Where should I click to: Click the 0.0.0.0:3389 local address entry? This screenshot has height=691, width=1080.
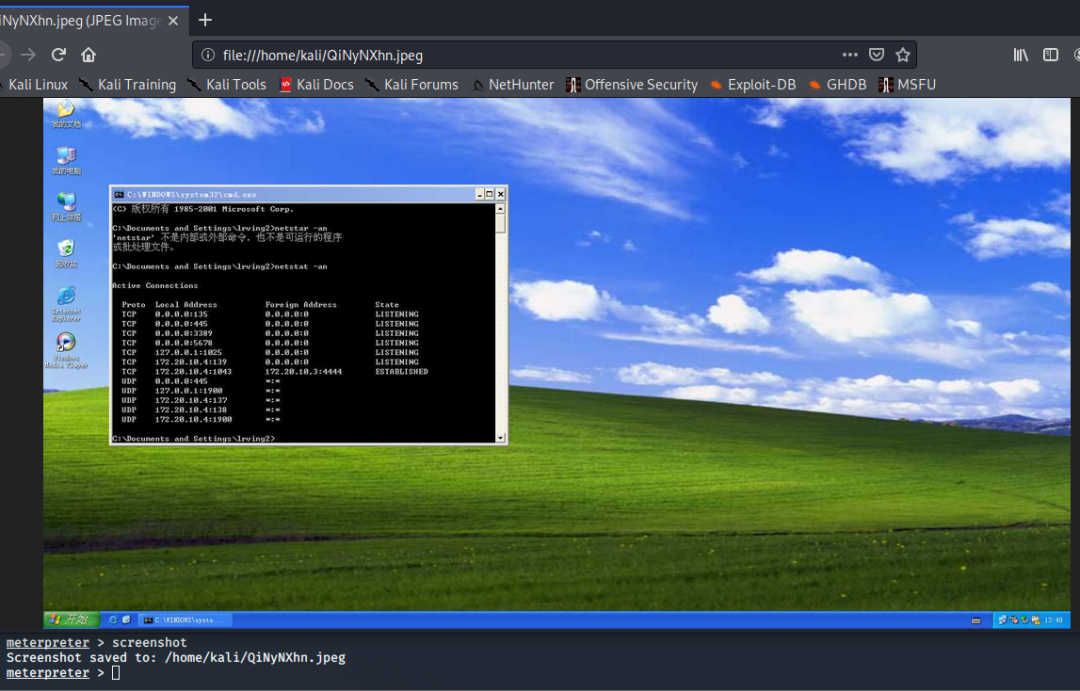183,333
